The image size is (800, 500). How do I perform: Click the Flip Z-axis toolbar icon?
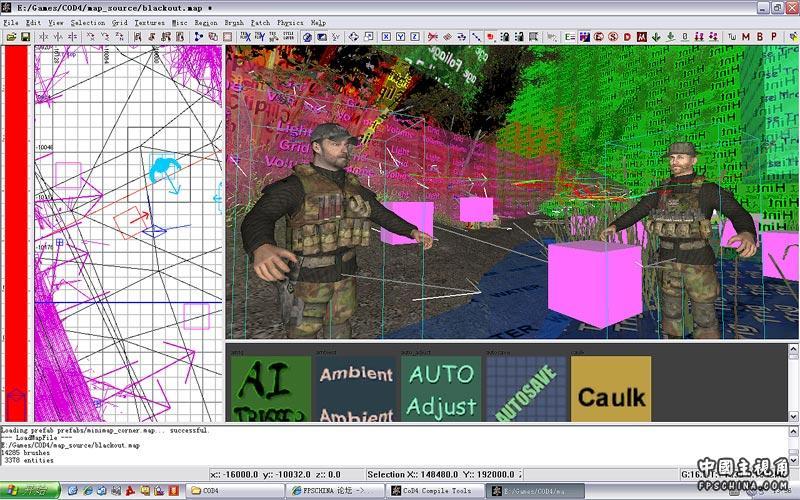(x=73, y=37)
